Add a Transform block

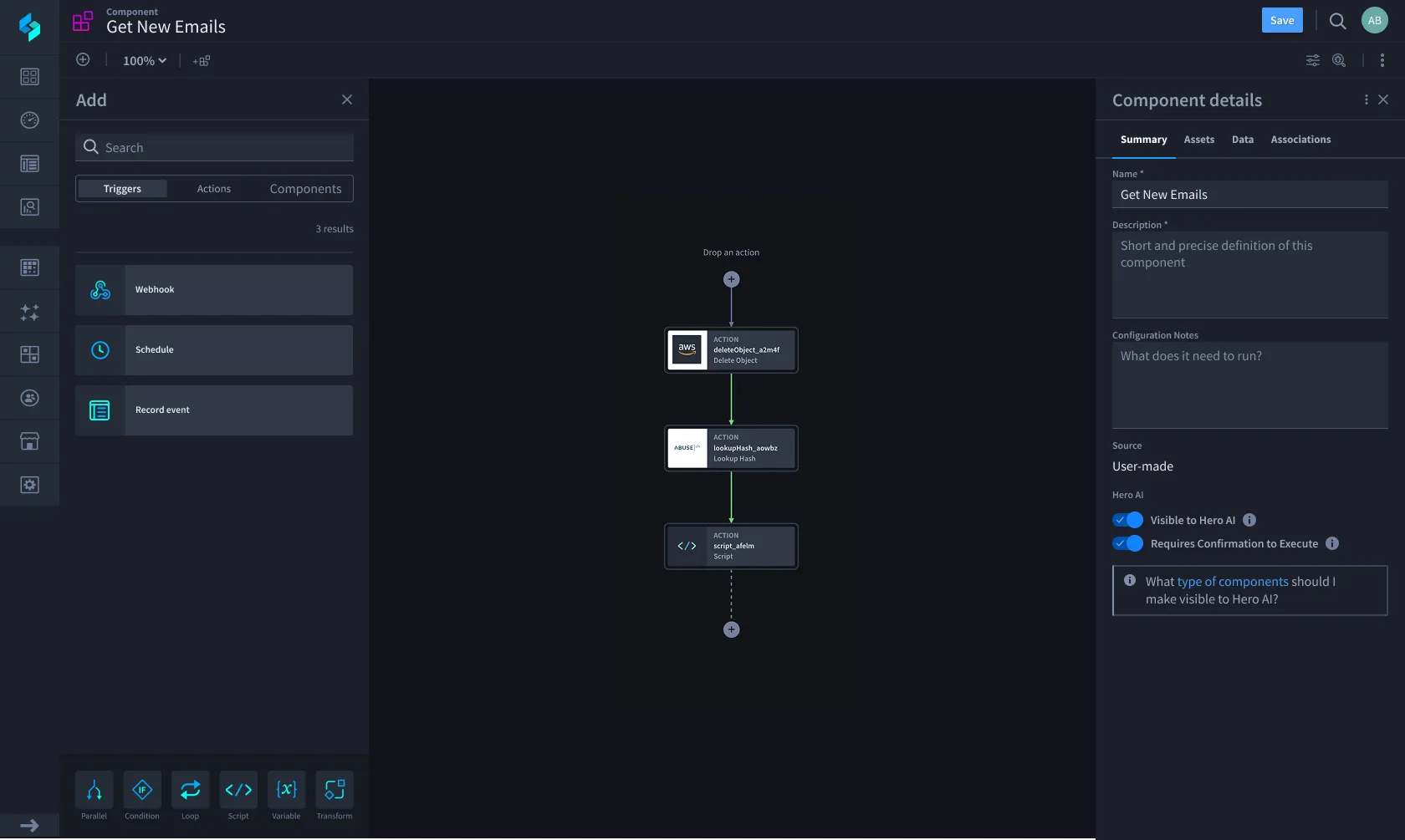click(x=335, y=790)
